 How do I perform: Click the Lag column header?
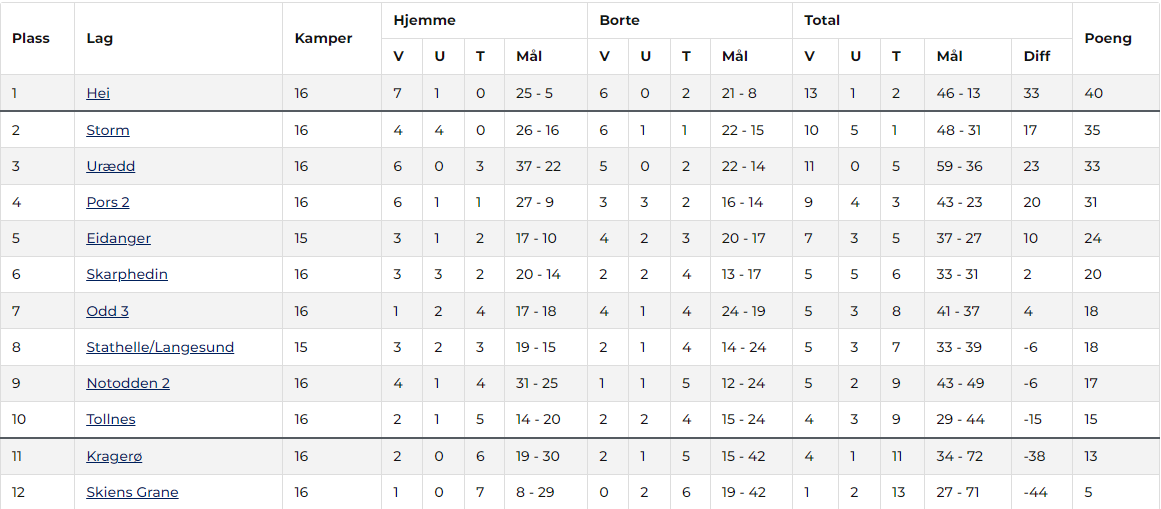point(99,39)
